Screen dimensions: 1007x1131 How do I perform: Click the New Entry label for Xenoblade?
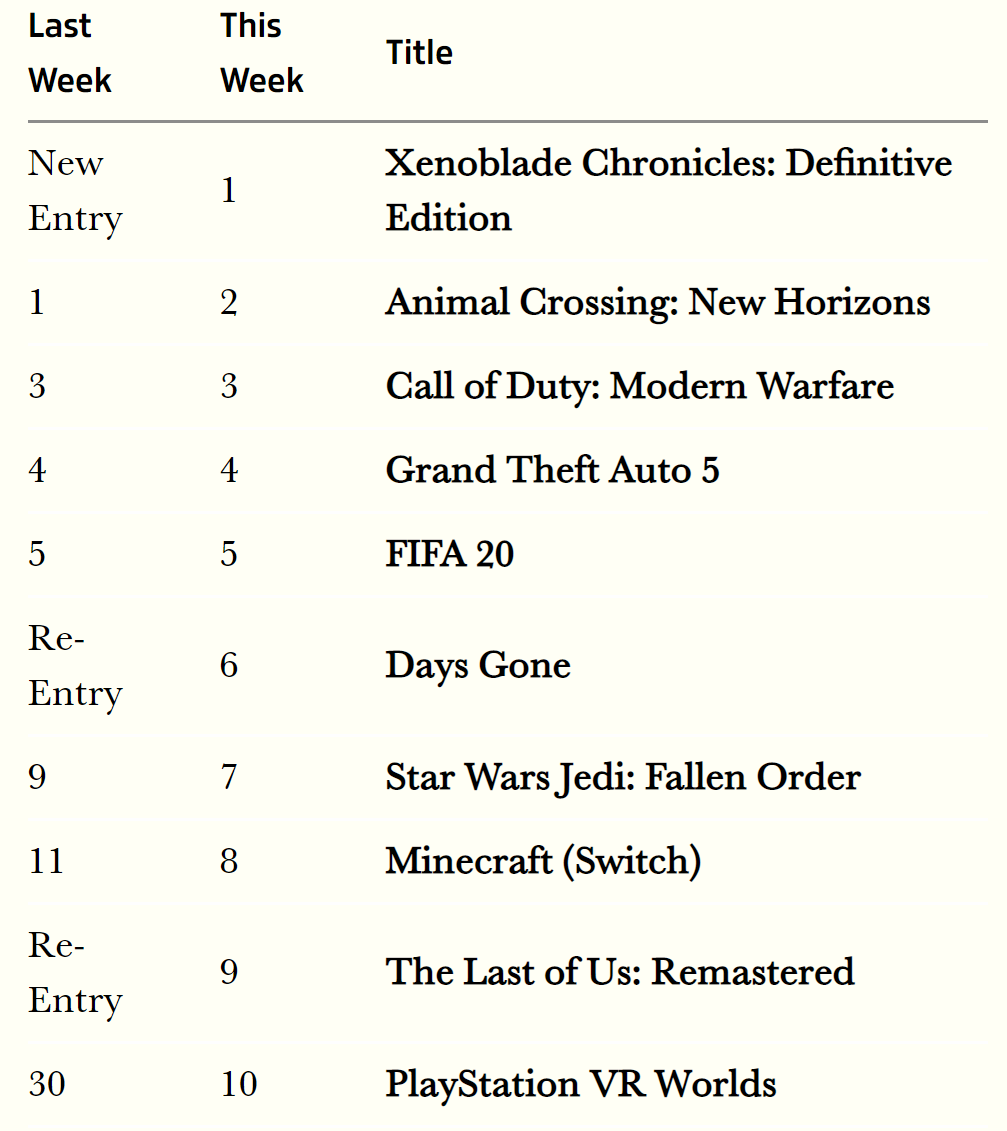pos(75,191)
